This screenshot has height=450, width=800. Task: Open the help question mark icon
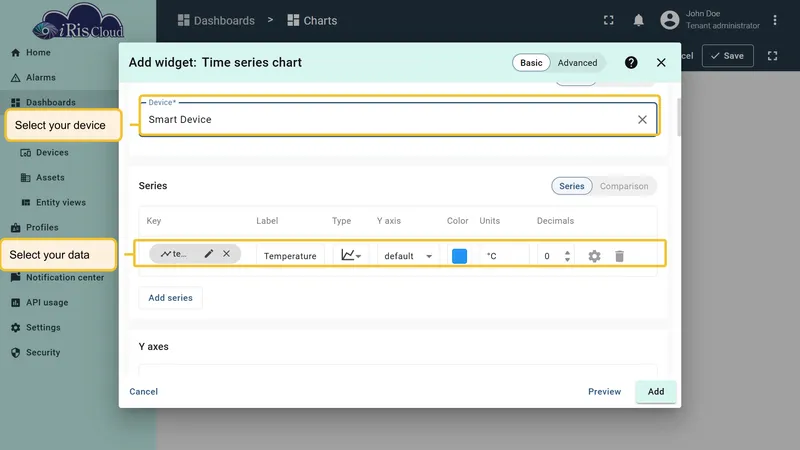coord(631,62)
